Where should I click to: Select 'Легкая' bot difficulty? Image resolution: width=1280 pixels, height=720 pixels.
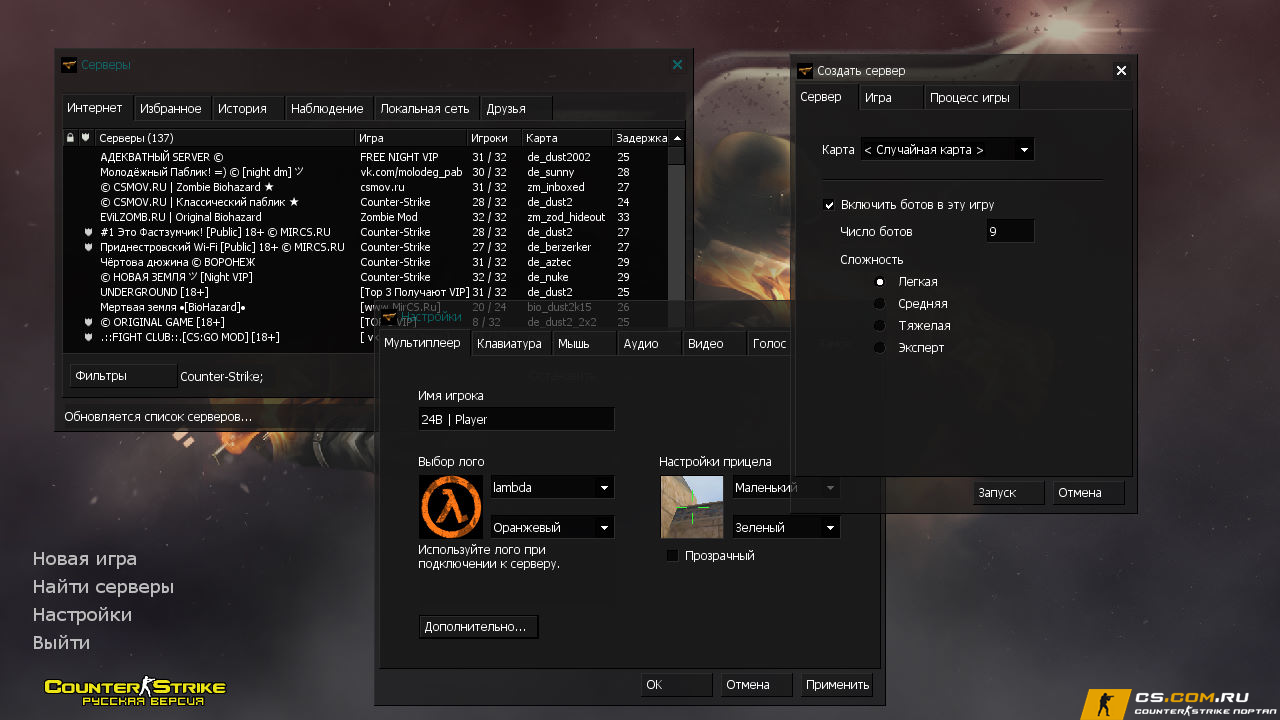pyautogui.click(x=880, y=282)
